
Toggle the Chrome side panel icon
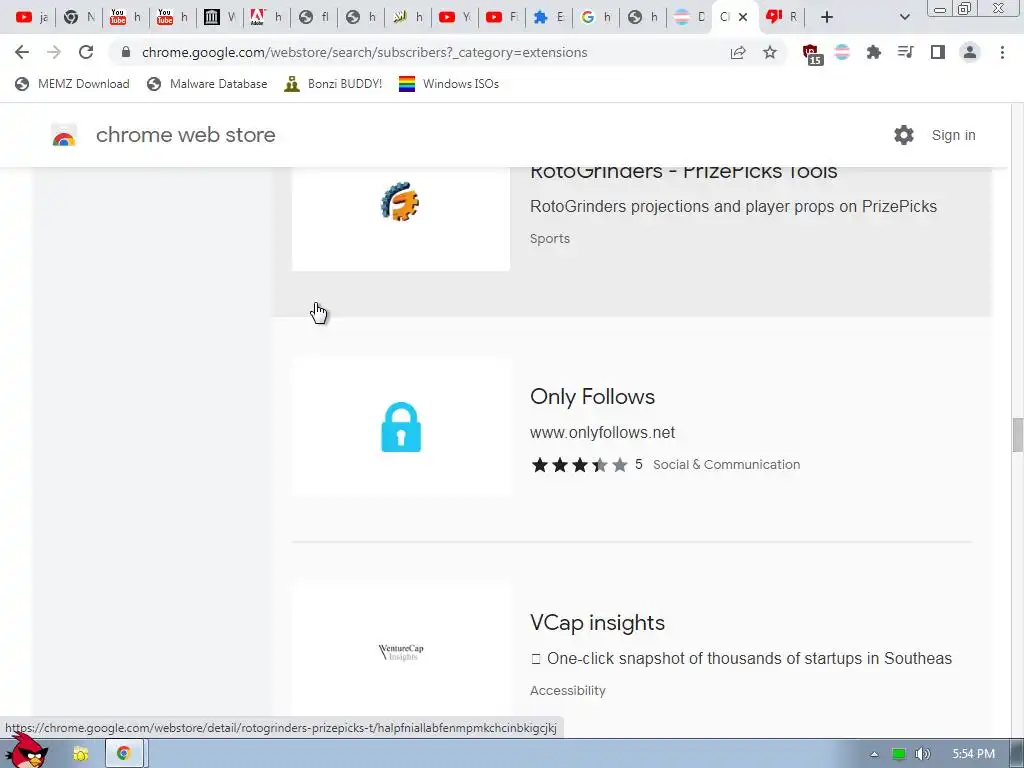(x=938, y=52)
